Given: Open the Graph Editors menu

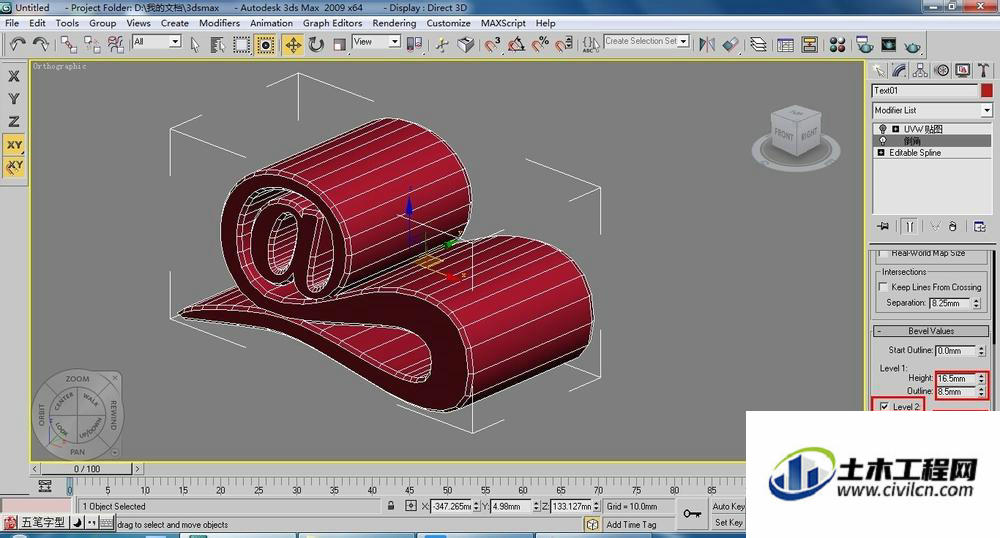Looking at the screenshot, I should coord(332,23).
